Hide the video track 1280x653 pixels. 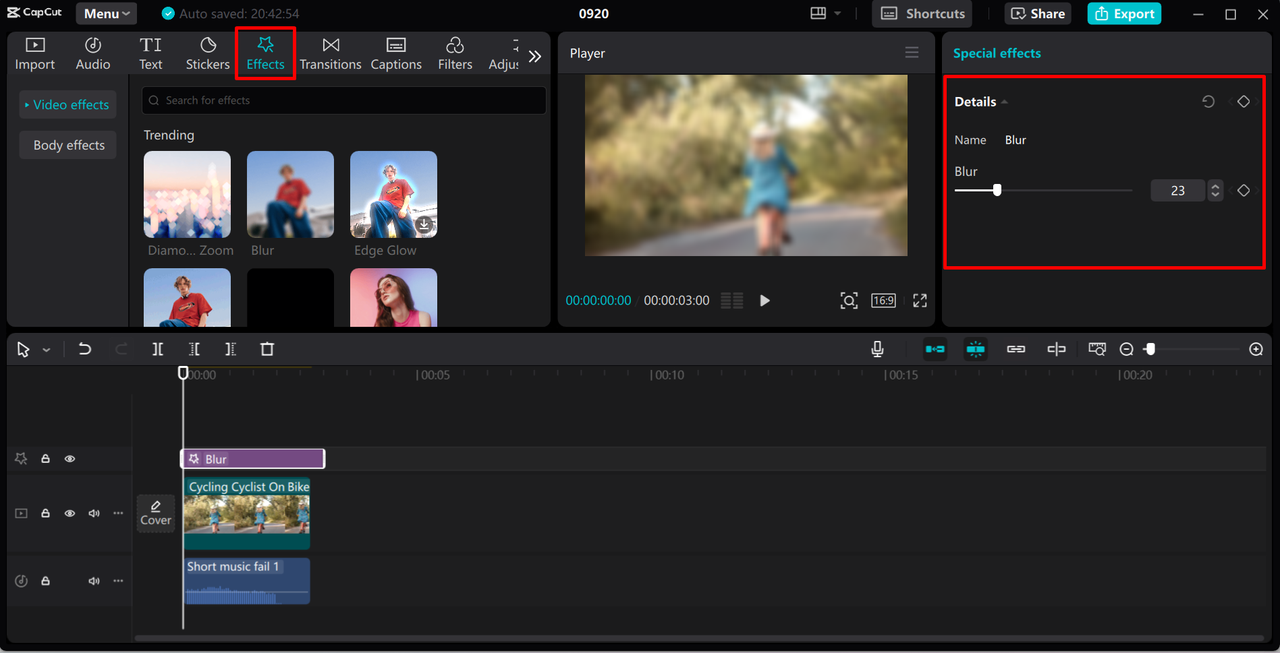click(x=70, y=513)
